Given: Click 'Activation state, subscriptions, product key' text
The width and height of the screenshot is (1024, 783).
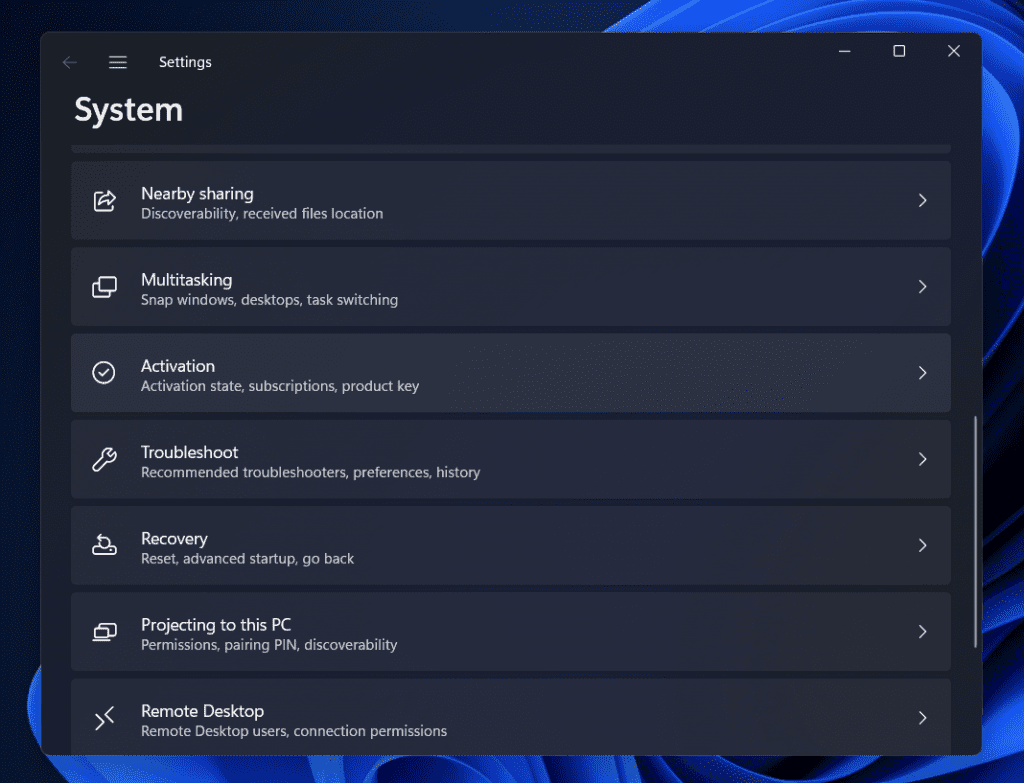Looking at the screenshot, I should (x=280, y=386).
